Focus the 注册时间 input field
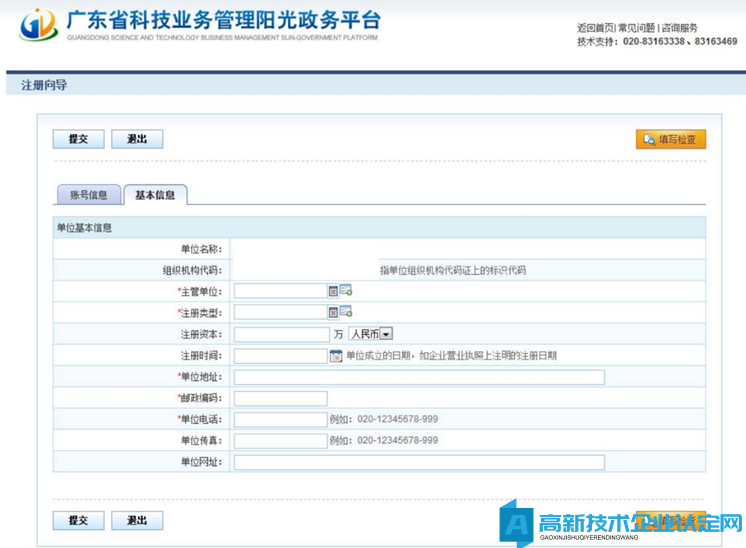 pyautogui.click(x=280, y=355)
